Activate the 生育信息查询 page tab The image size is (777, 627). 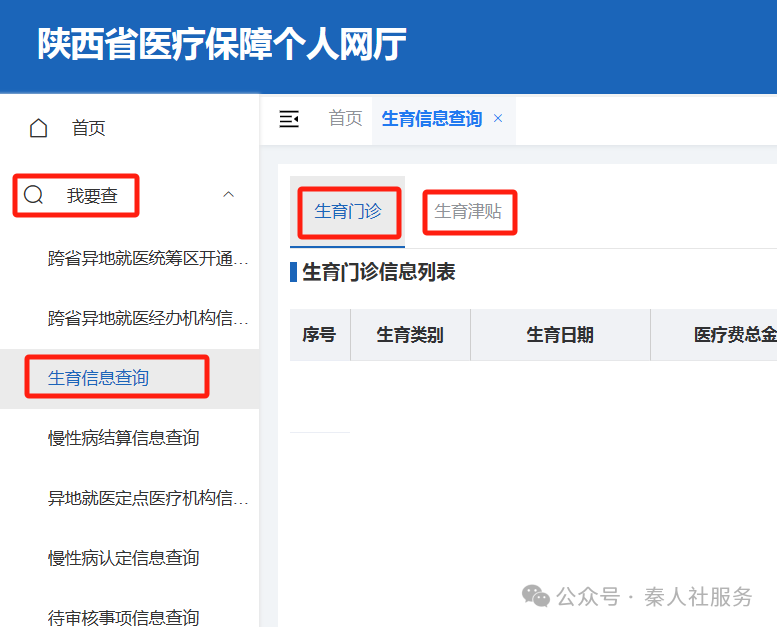pos(431,119)
